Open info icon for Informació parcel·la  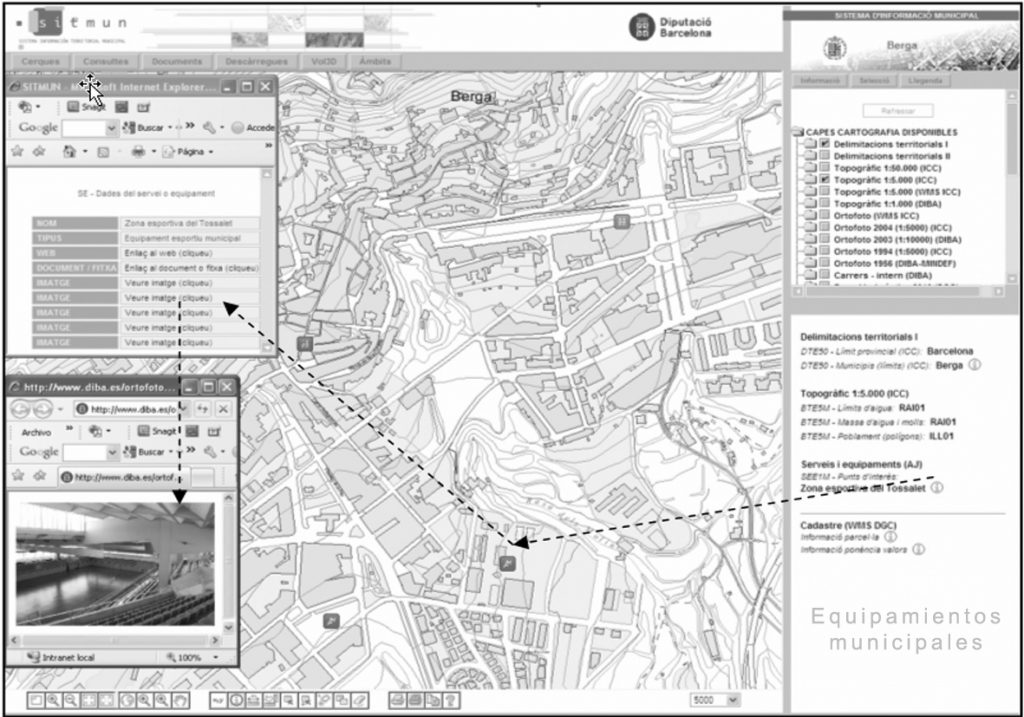point(890,537)
